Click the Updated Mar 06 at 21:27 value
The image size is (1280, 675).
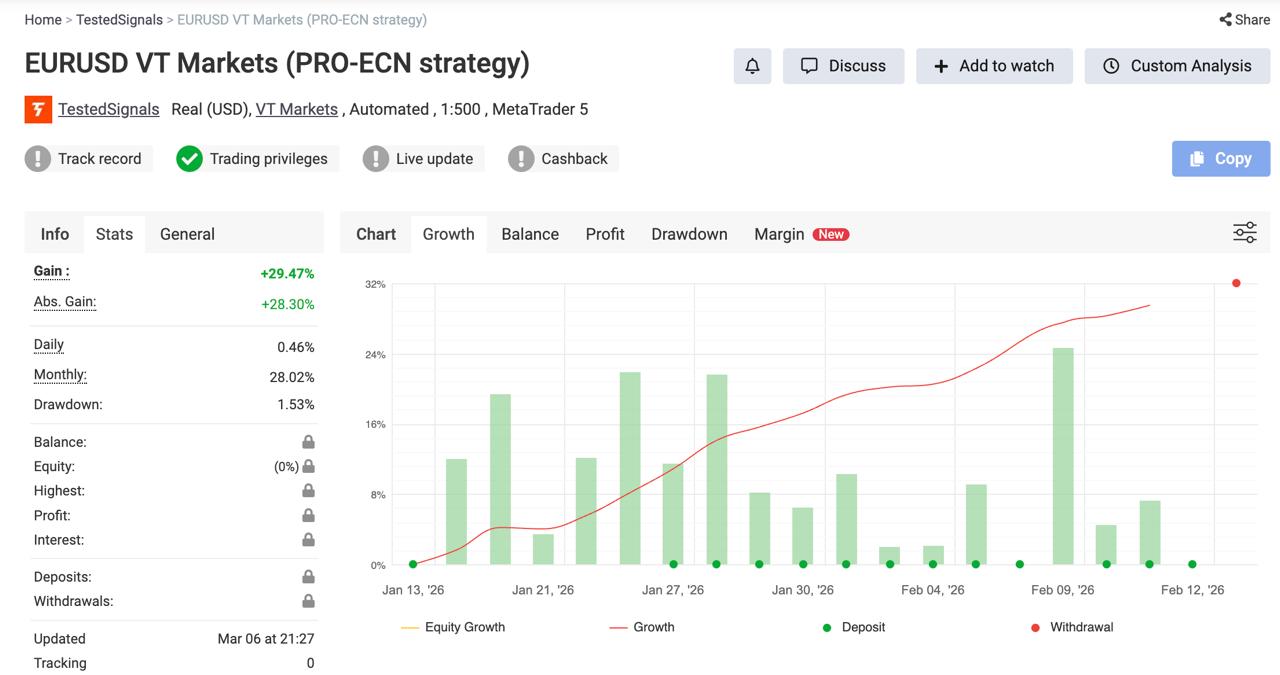tap(266, 638)
